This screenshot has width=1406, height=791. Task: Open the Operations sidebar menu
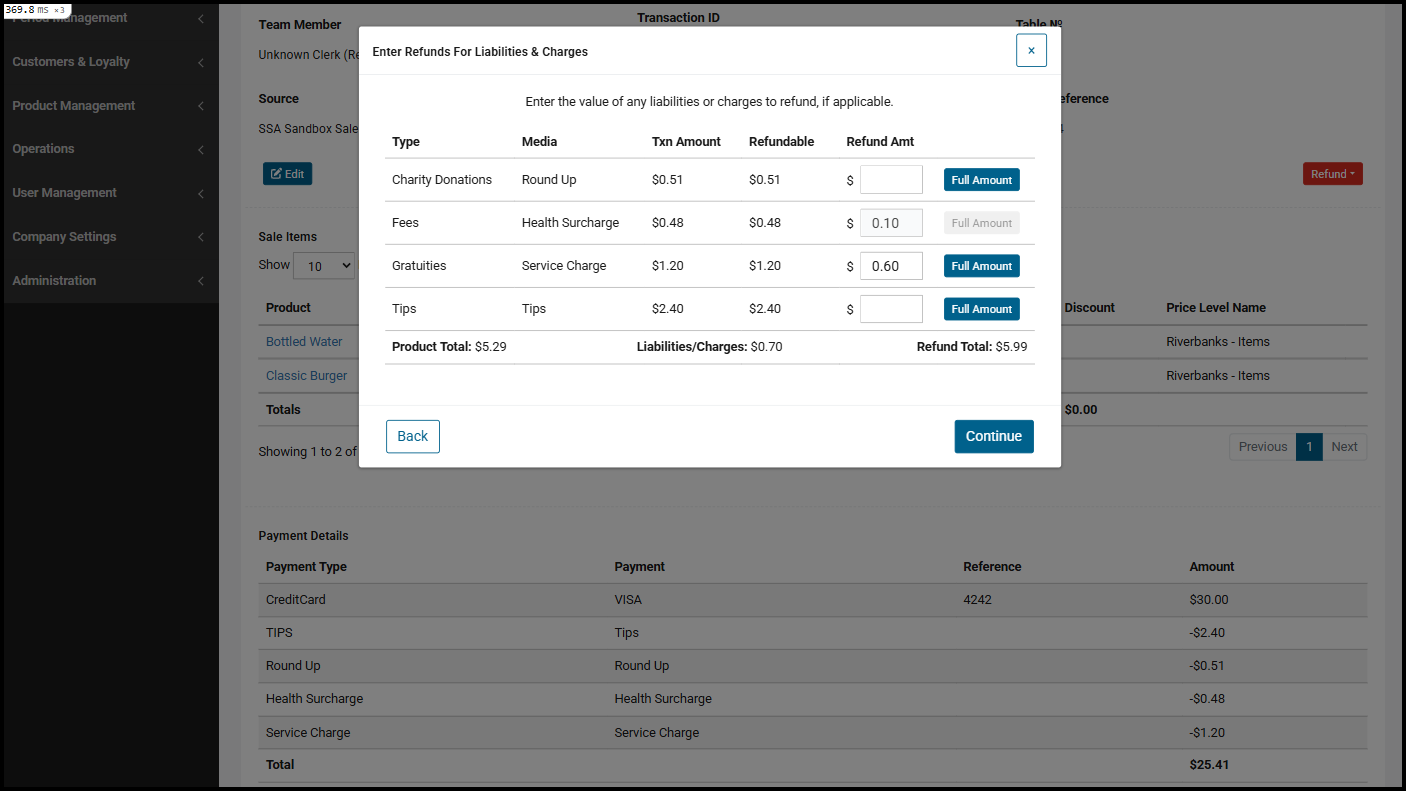coord(108,149)
